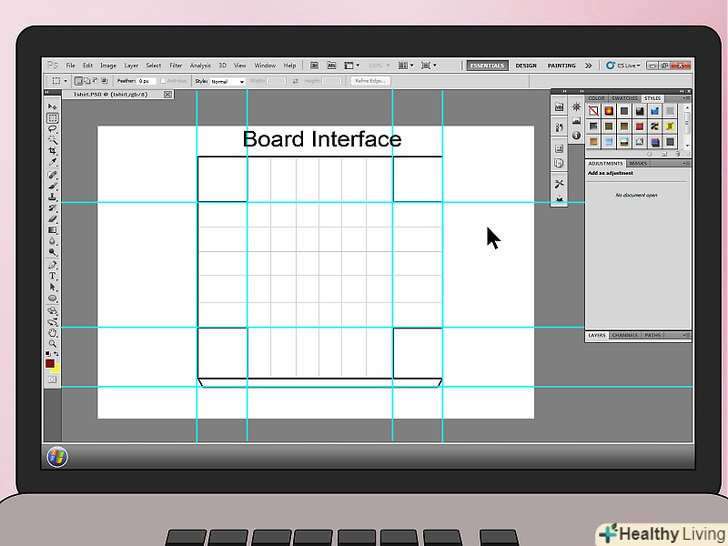Select the Horizontal Type tool
The image size is (728, 546).
(x=53, y=275)
